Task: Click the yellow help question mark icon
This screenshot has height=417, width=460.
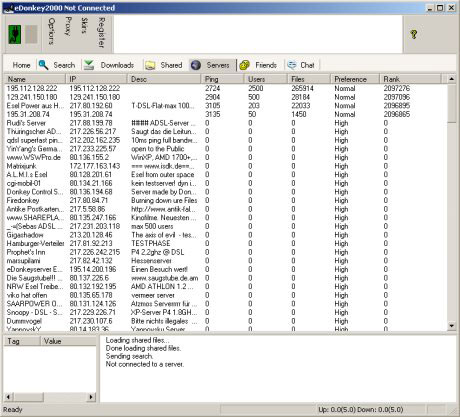Action: (414, 34)
